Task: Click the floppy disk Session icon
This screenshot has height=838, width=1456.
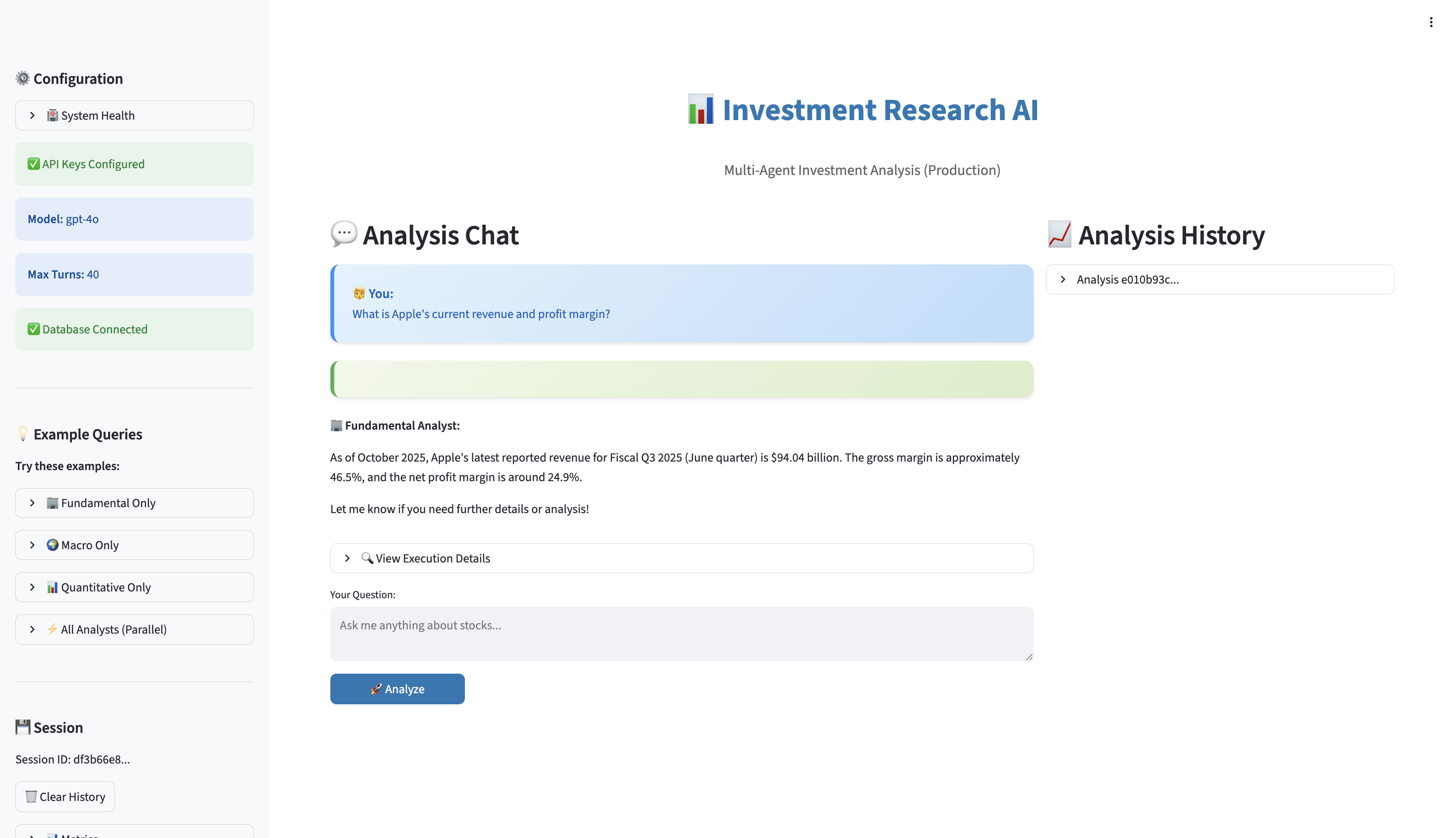Action: 23,727
